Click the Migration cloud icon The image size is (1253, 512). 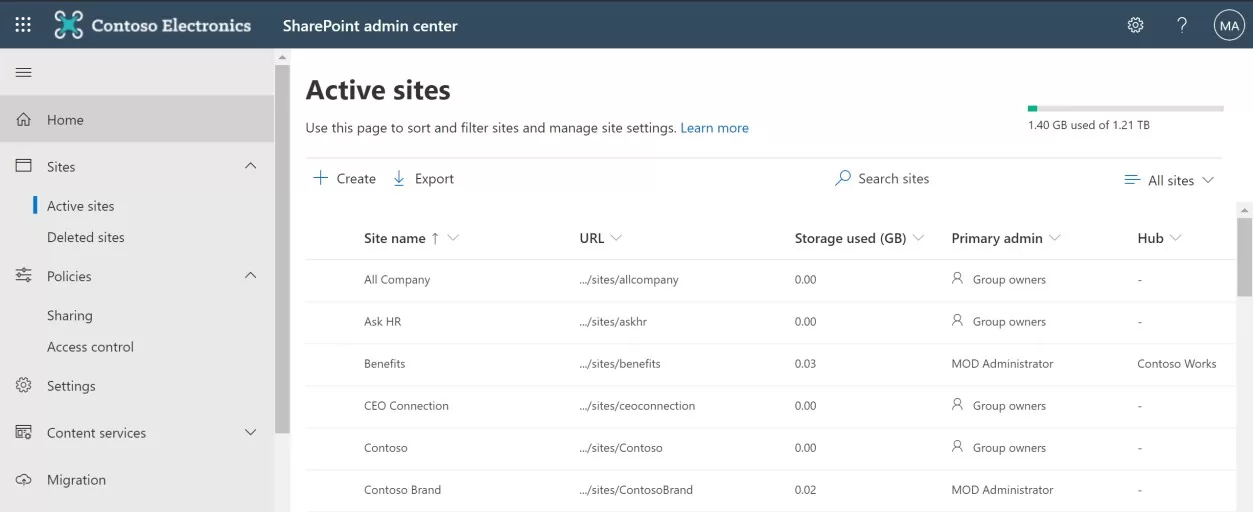[24, 480]
